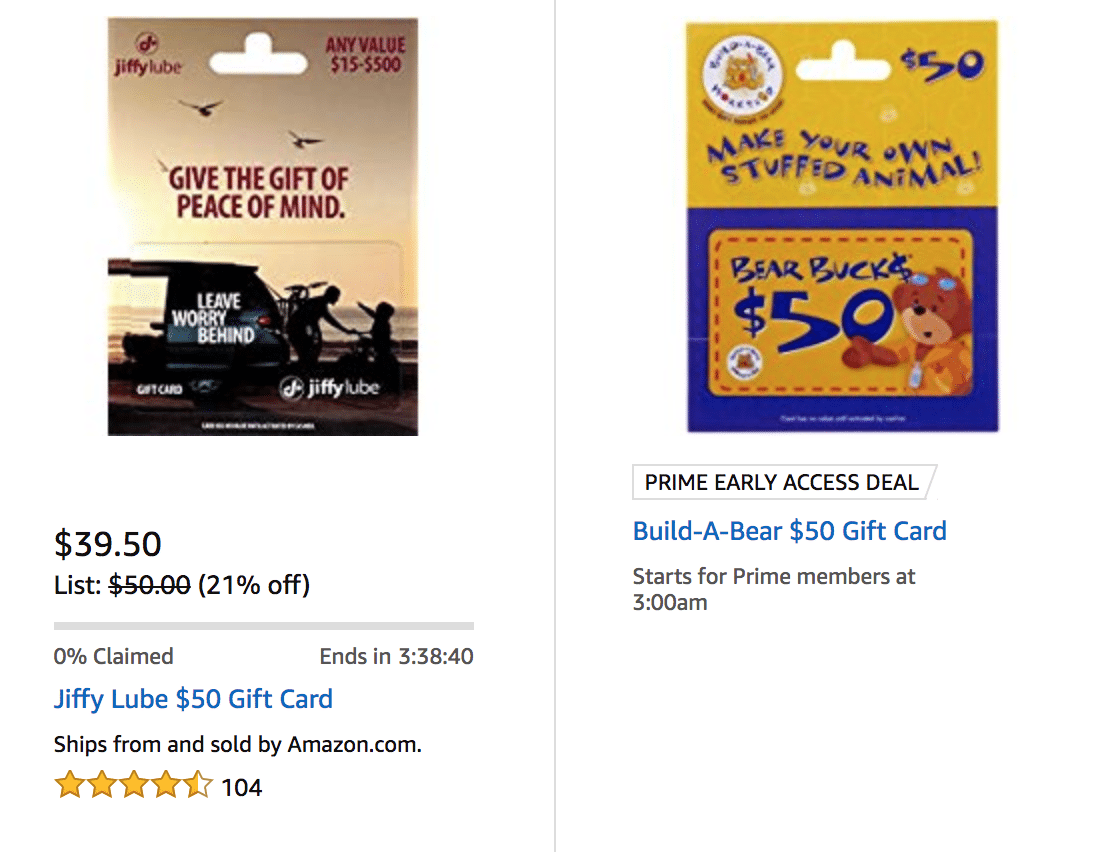Click the $39.50 deal price
Viewport: 1096px width, 852px height.
107,544
